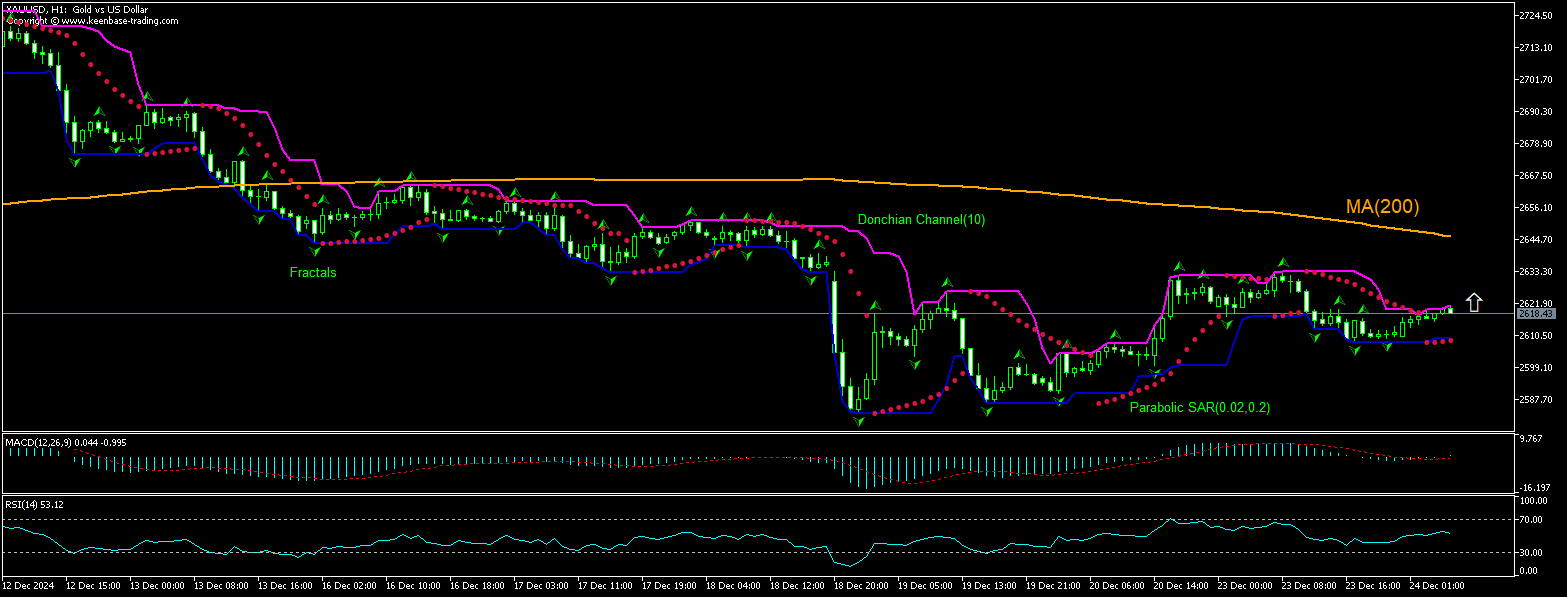This screenshot has width=1567, height=597.
Task: Click the 2644.70 price axis value
Action: pyautogui.click(x=1535, y=240)
